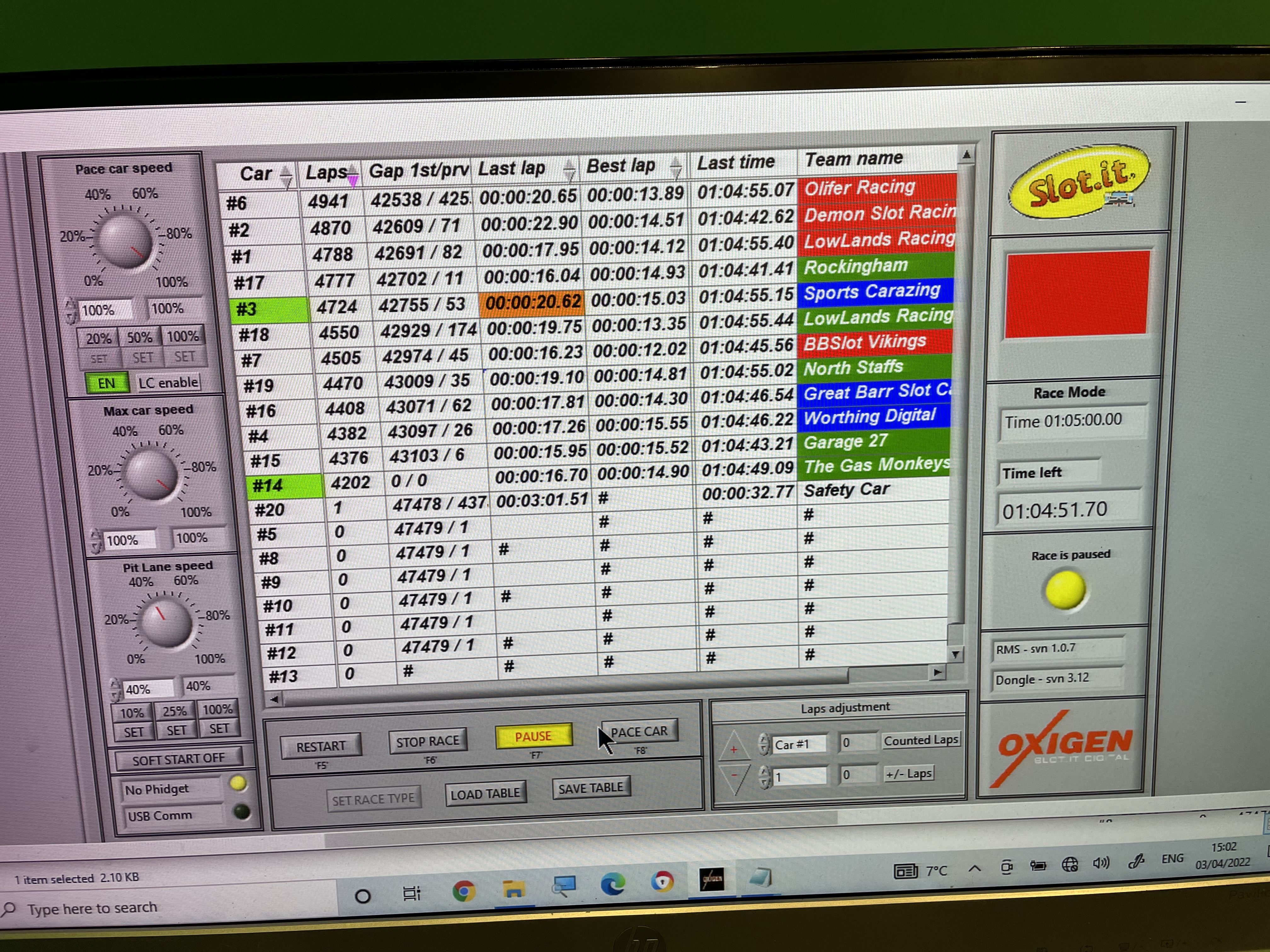Screen dimensions: 1270x952
Task: Click the Oxigen app taskbar icon
Action: (x=712, y=879)
